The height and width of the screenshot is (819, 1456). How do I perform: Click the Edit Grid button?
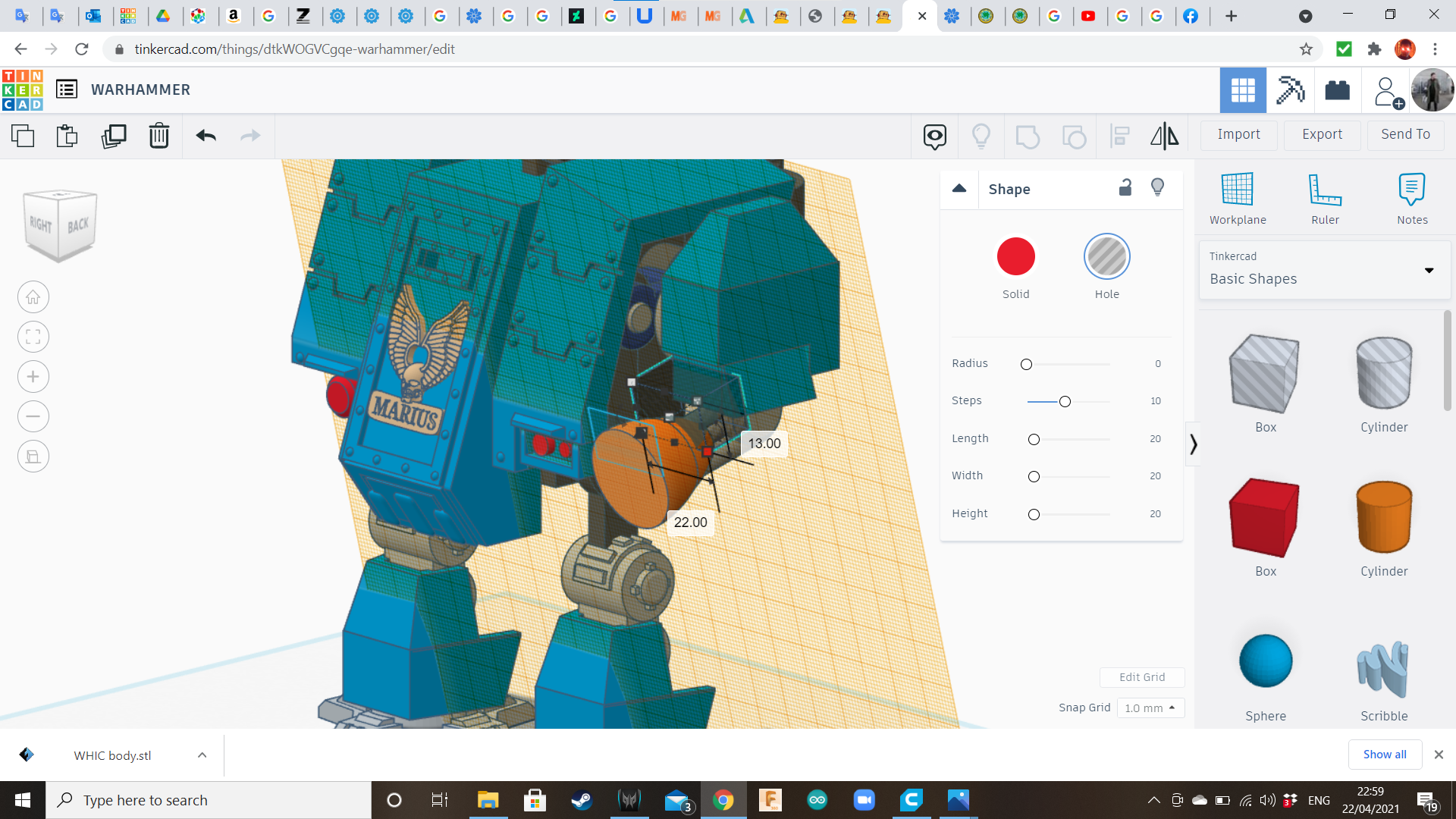[x=1141, y=677]
